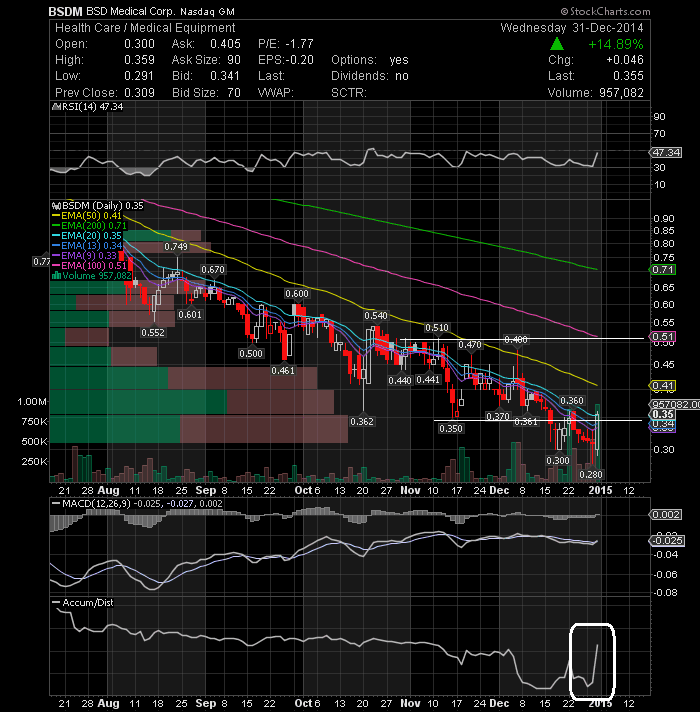This screenshot has height=712, width=700.
Task: Click the 0.280 price low label
Action: coord(591,475)
